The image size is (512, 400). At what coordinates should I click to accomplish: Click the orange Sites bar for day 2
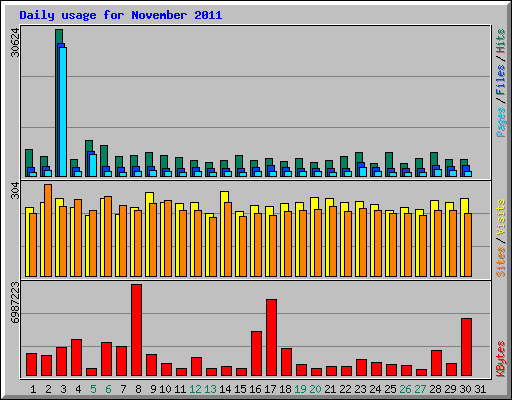48,230
